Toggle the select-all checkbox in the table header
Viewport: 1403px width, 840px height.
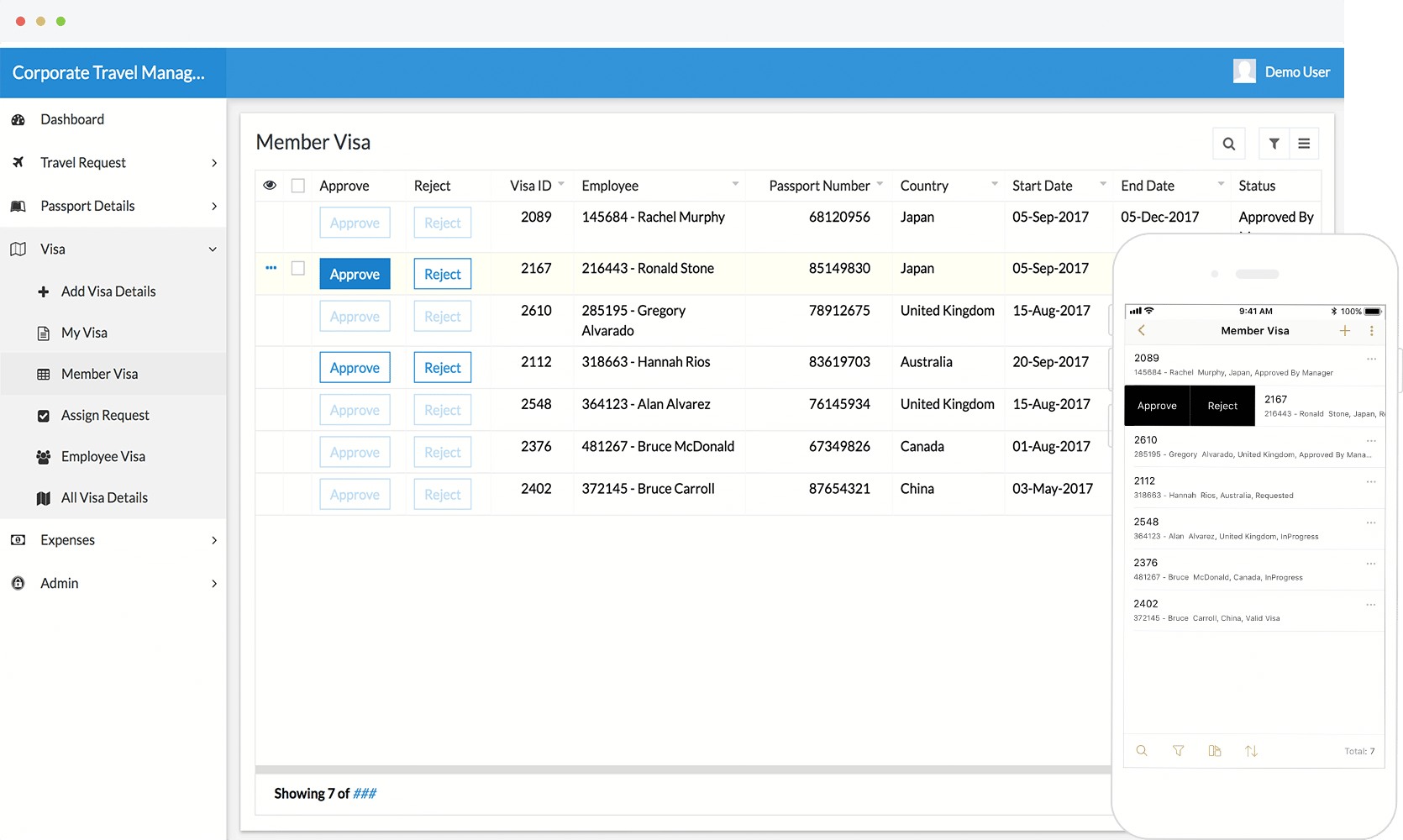298,185
